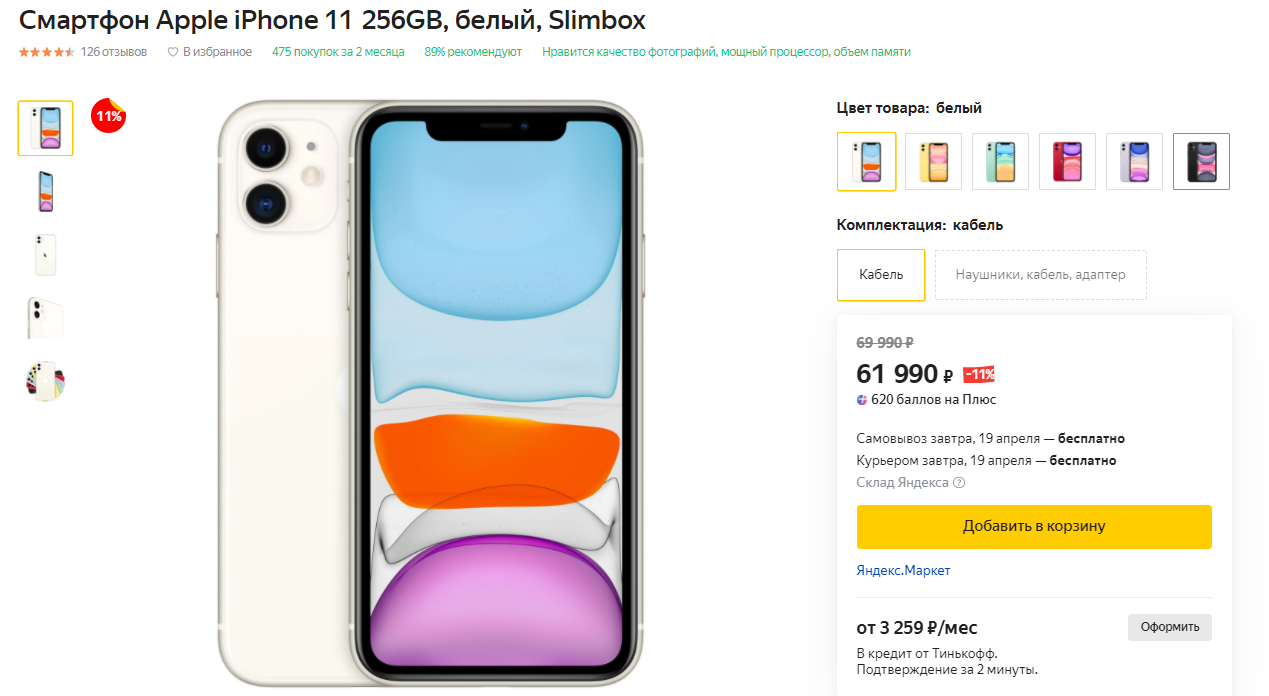
Task: Open the 126 отзывов reviews link
Action: (114, 52)
